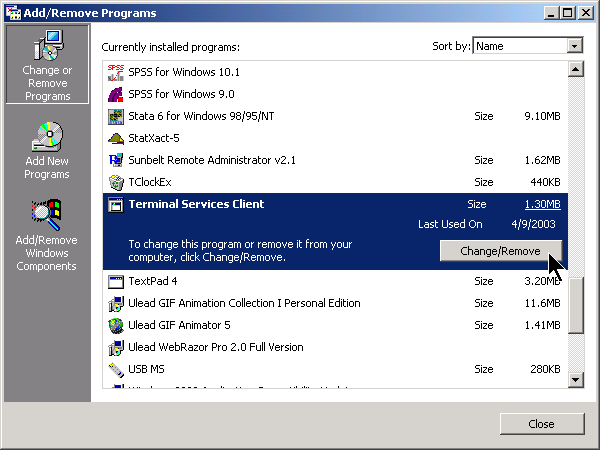This screenshot has width=600, height=450.
Task: Open the Sort by dropdown arrow
Action: 574,46
